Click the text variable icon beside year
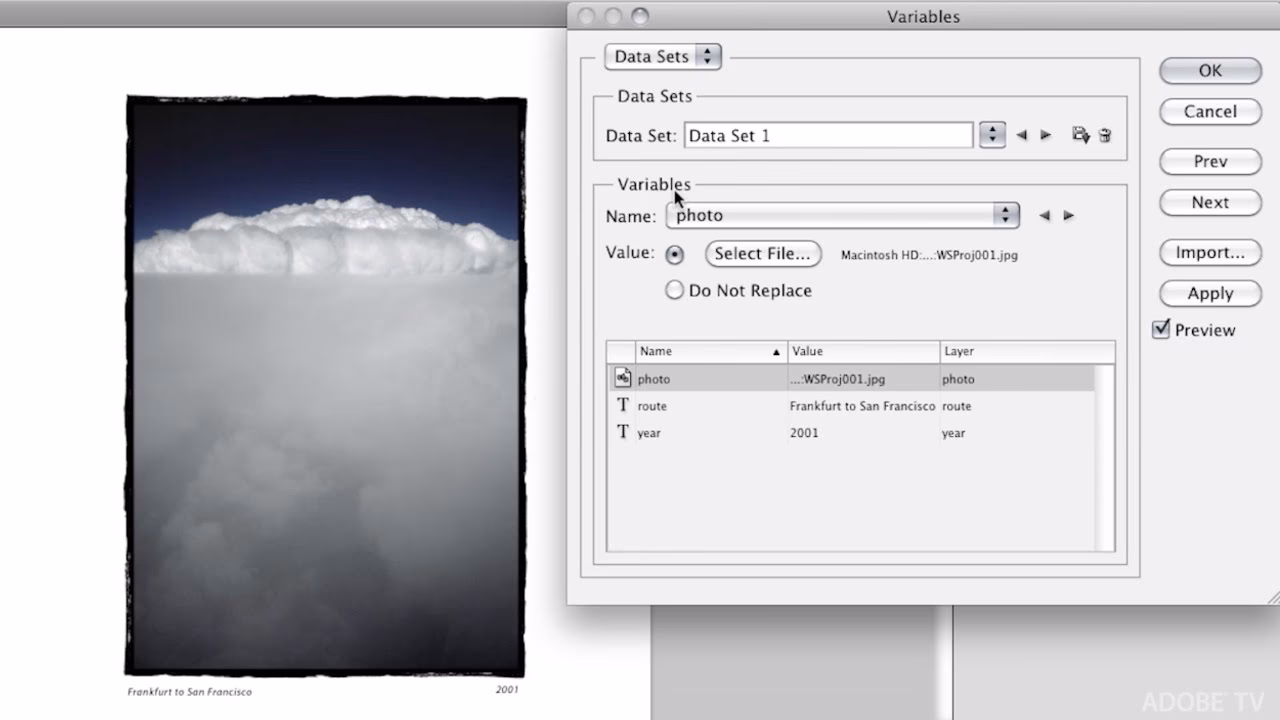 (x=623, y=432)
